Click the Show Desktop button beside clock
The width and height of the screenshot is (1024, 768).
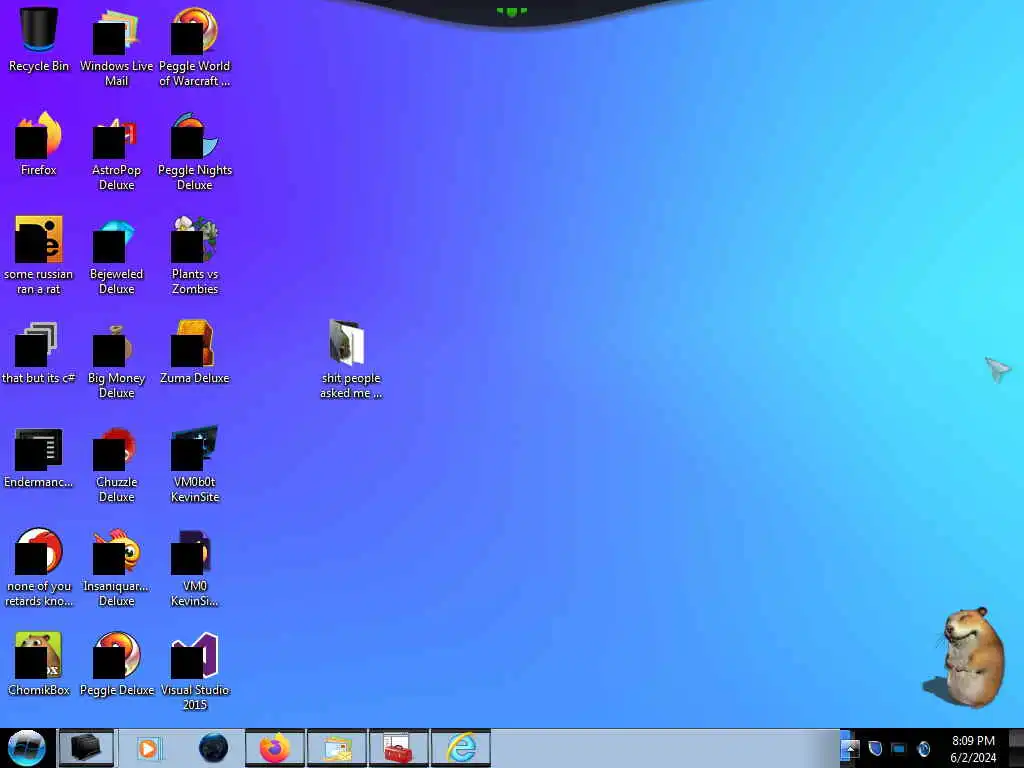click(x=1016, y=748)
